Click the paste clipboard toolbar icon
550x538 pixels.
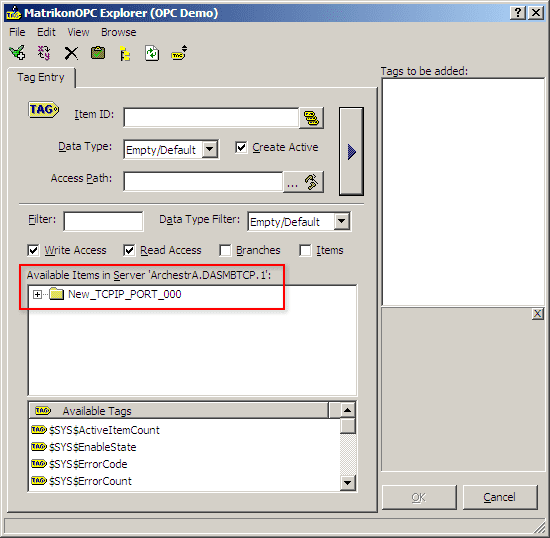tap(98, 53)
